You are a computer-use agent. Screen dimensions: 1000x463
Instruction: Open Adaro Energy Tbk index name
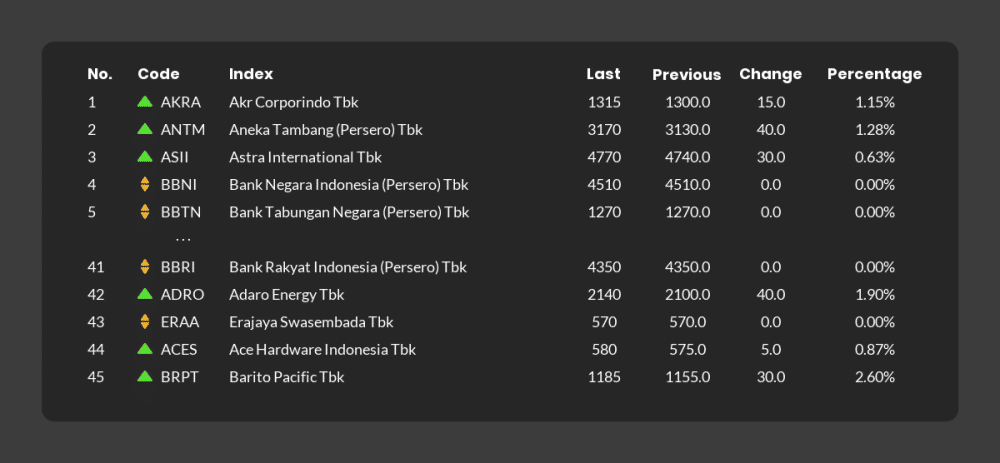point(286,295)
